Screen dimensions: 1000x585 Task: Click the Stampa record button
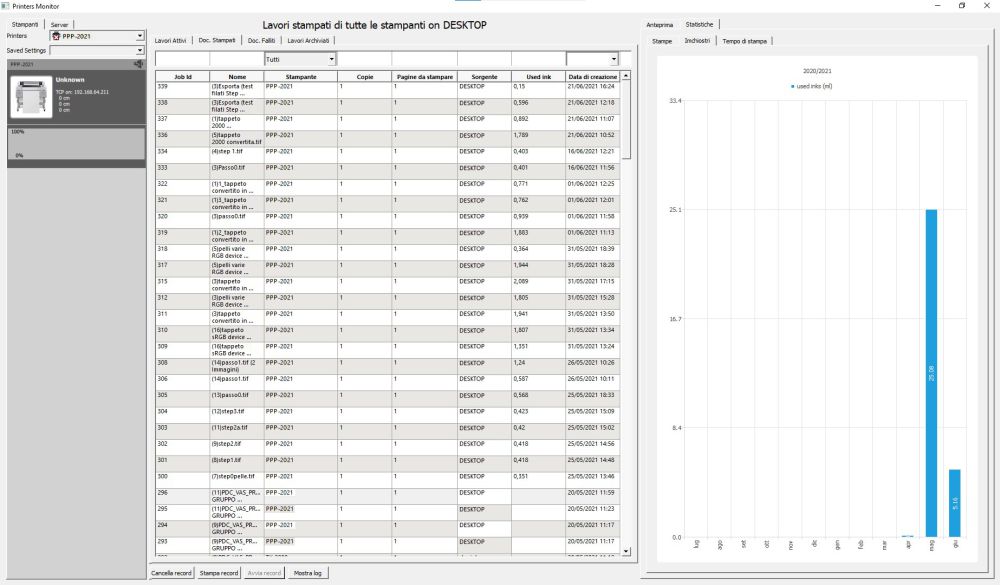pyautogui.click(x=219, y=573)
